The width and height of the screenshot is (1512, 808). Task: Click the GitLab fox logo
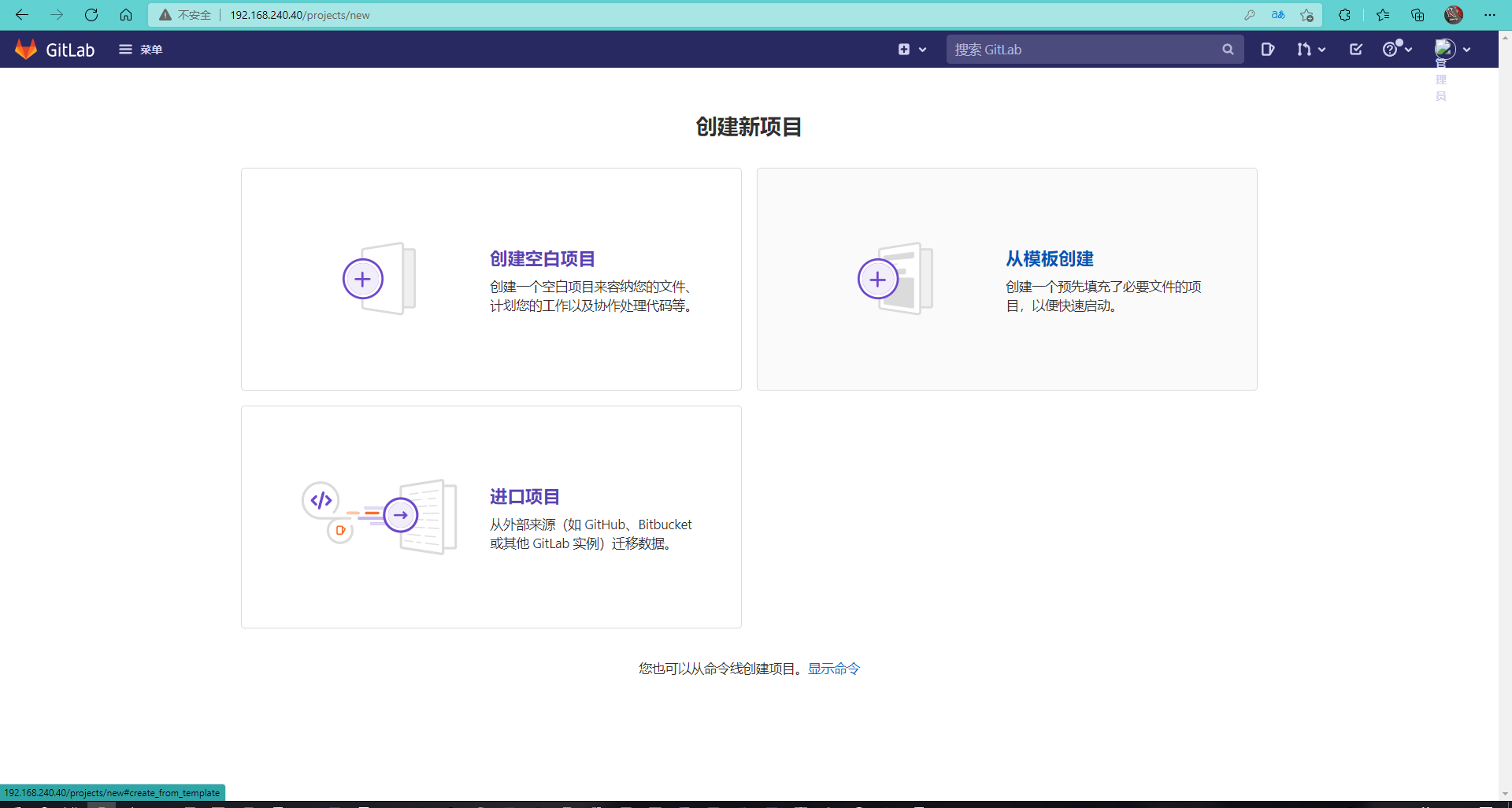(25, 49)
